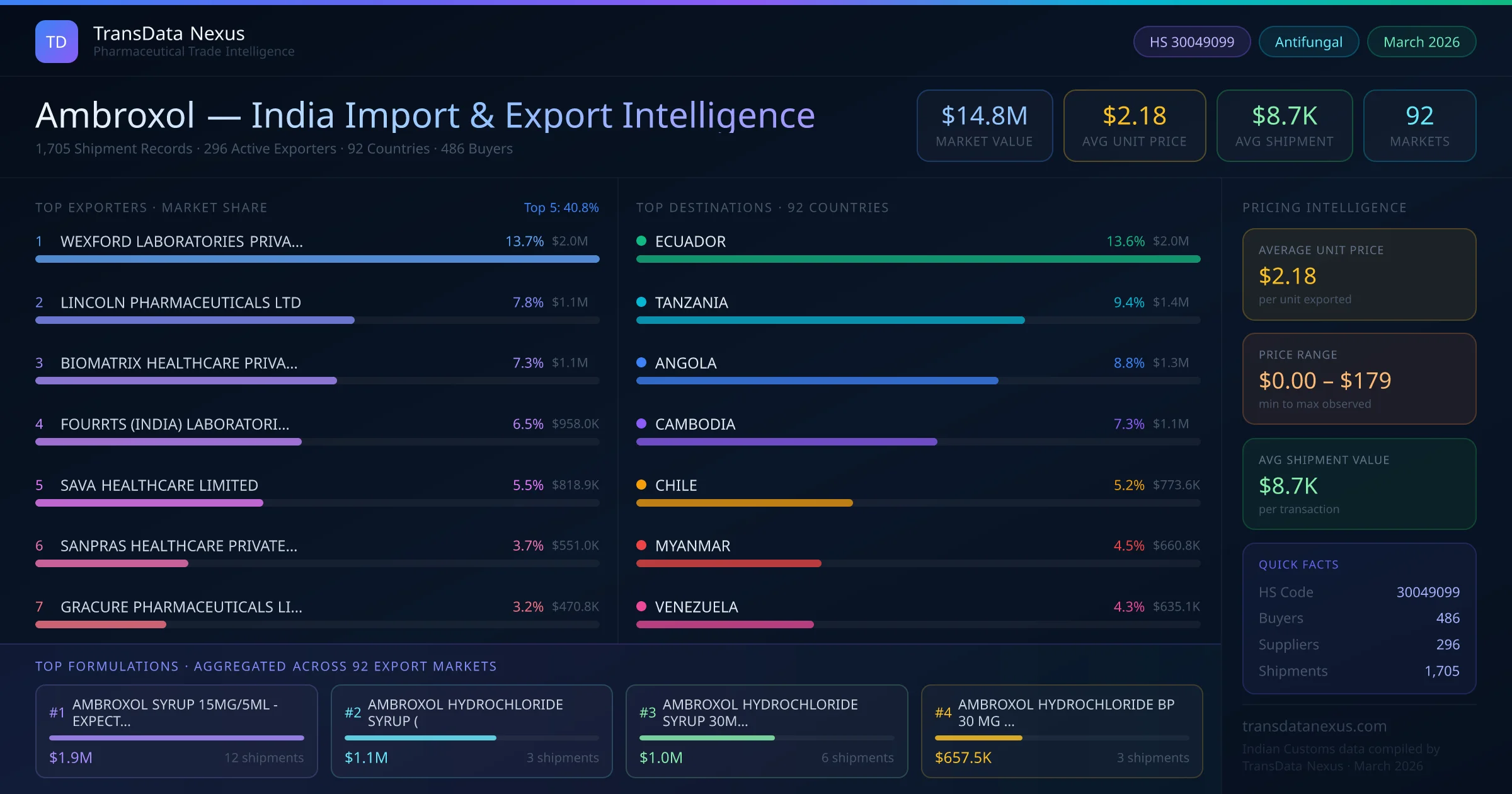Image resolution: width=1512 pixels, height=794 pixels.
Task: Open the Pricing Intelligence panel
Action: coord(1324,207)
